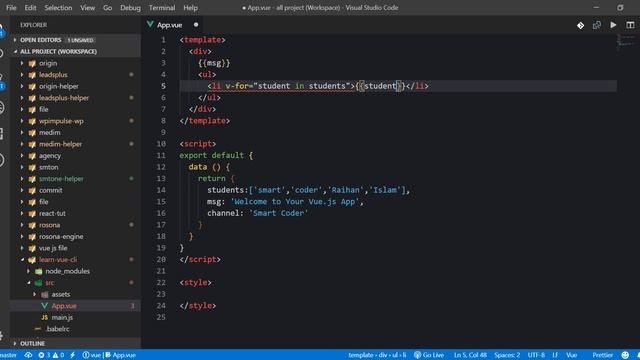Image resolution: width=640 pixels, height=360 pixels.
Task: Click Go Live in the status bar
Action: [x=429, y=355]
